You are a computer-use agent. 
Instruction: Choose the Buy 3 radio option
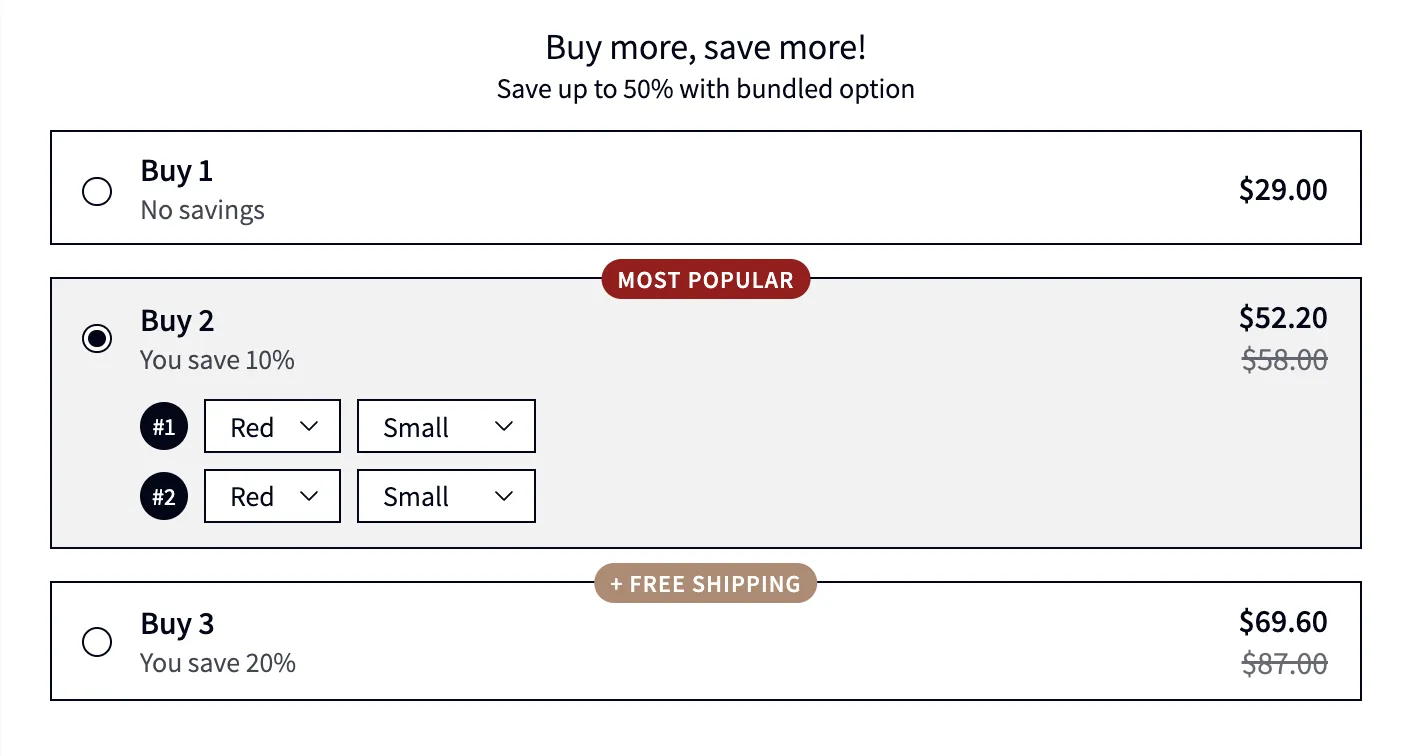point(97,642)
